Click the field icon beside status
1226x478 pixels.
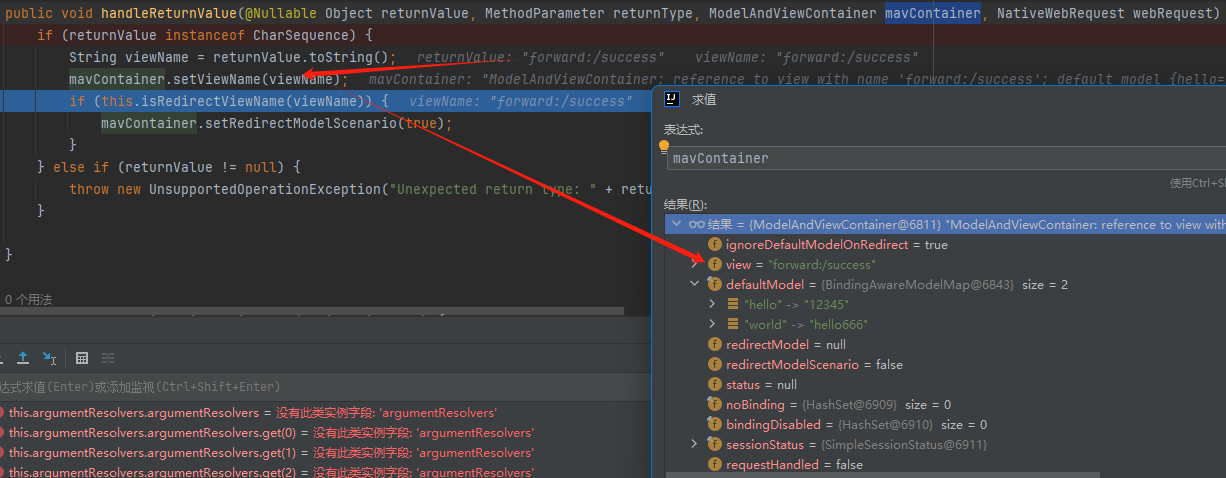coord(714,384)
